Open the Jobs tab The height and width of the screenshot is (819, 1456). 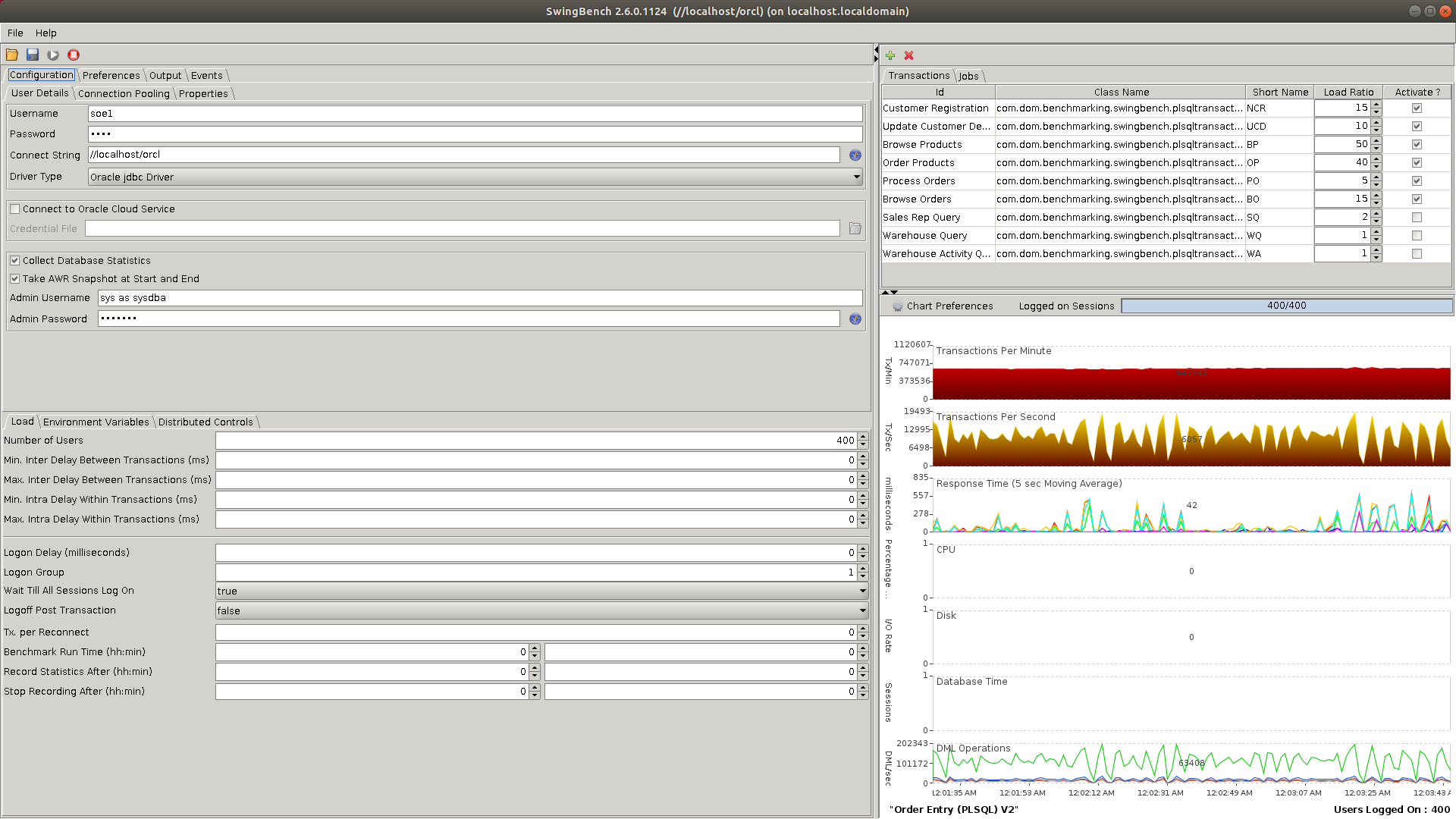(968, 76)
